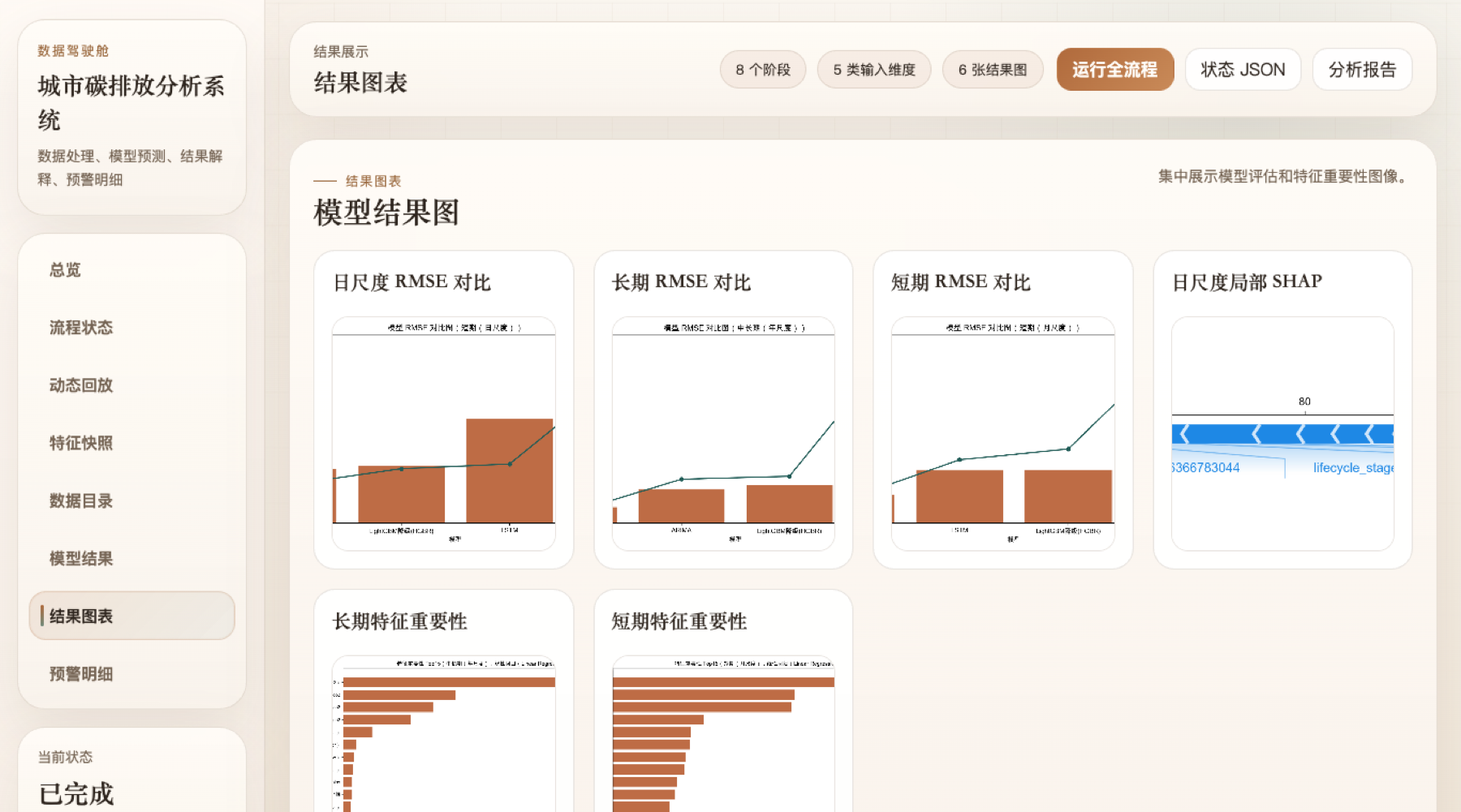Open the 长期 RMSE 对比 chart thumbnail

pos(723,434)
